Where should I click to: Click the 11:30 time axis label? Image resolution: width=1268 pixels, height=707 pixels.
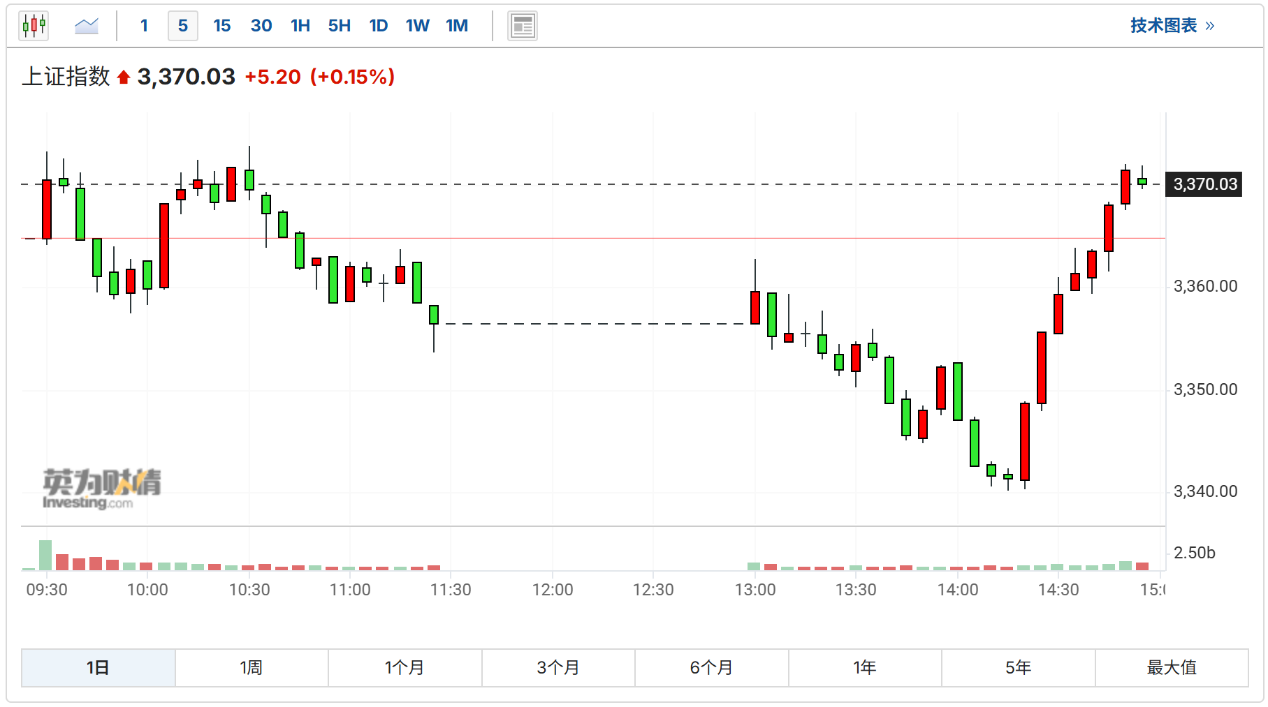451,590
